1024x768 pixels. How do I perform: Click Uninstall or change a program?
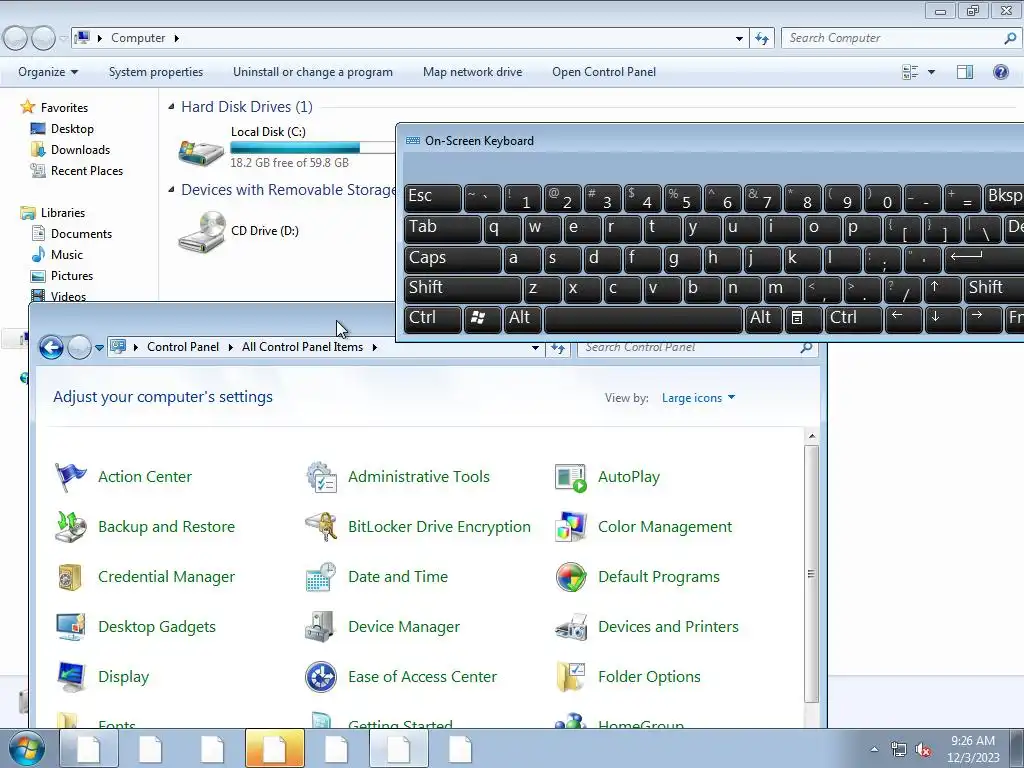pyautogui.click(x=313, y=72)
